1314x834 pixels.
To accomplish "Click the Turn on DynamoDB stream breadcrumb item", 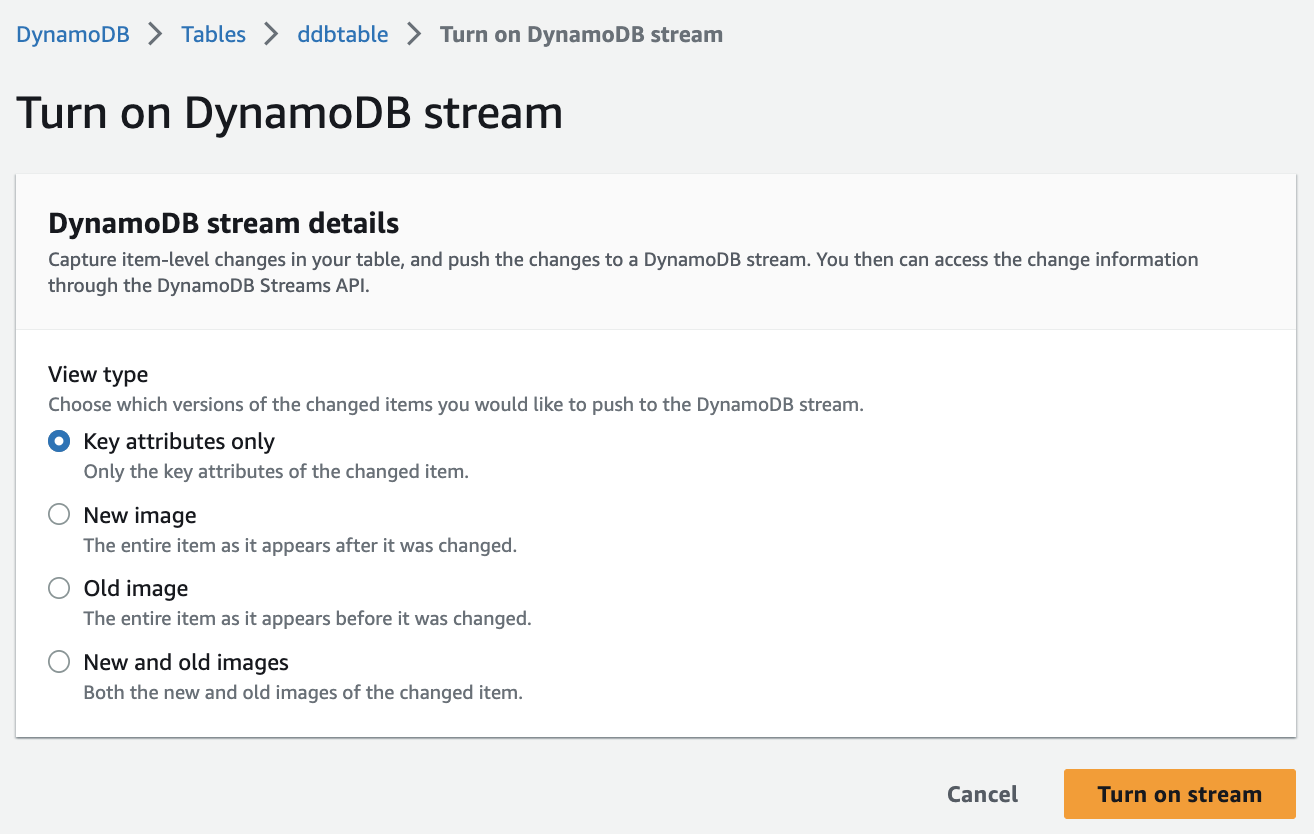I will [x=581, y=33].
